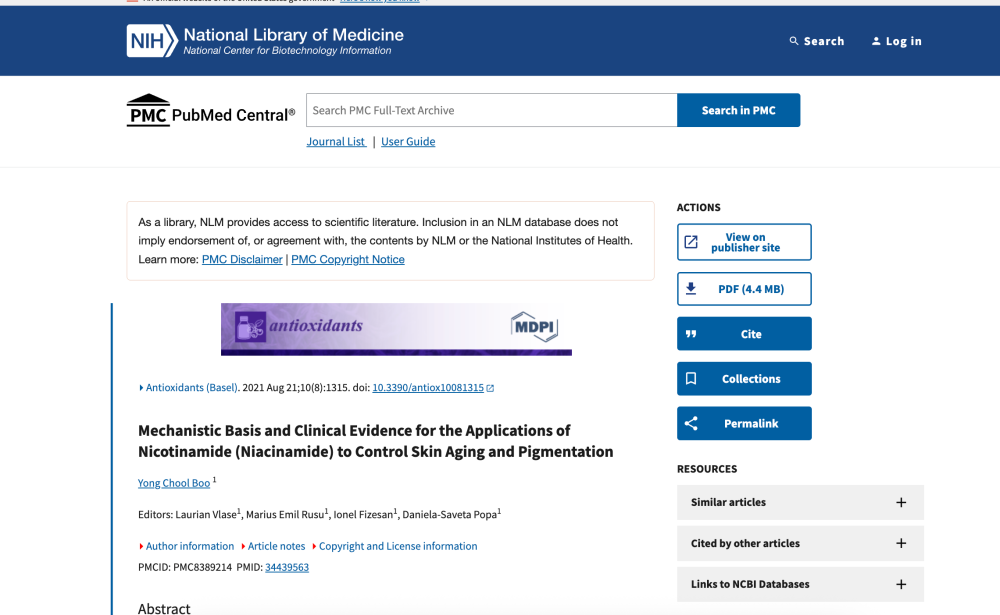The width and height of the screenshot is (1000, 615).
Task: Focus the Search PMC Full-Text Archive field
Action: click(x=492, y=110)
